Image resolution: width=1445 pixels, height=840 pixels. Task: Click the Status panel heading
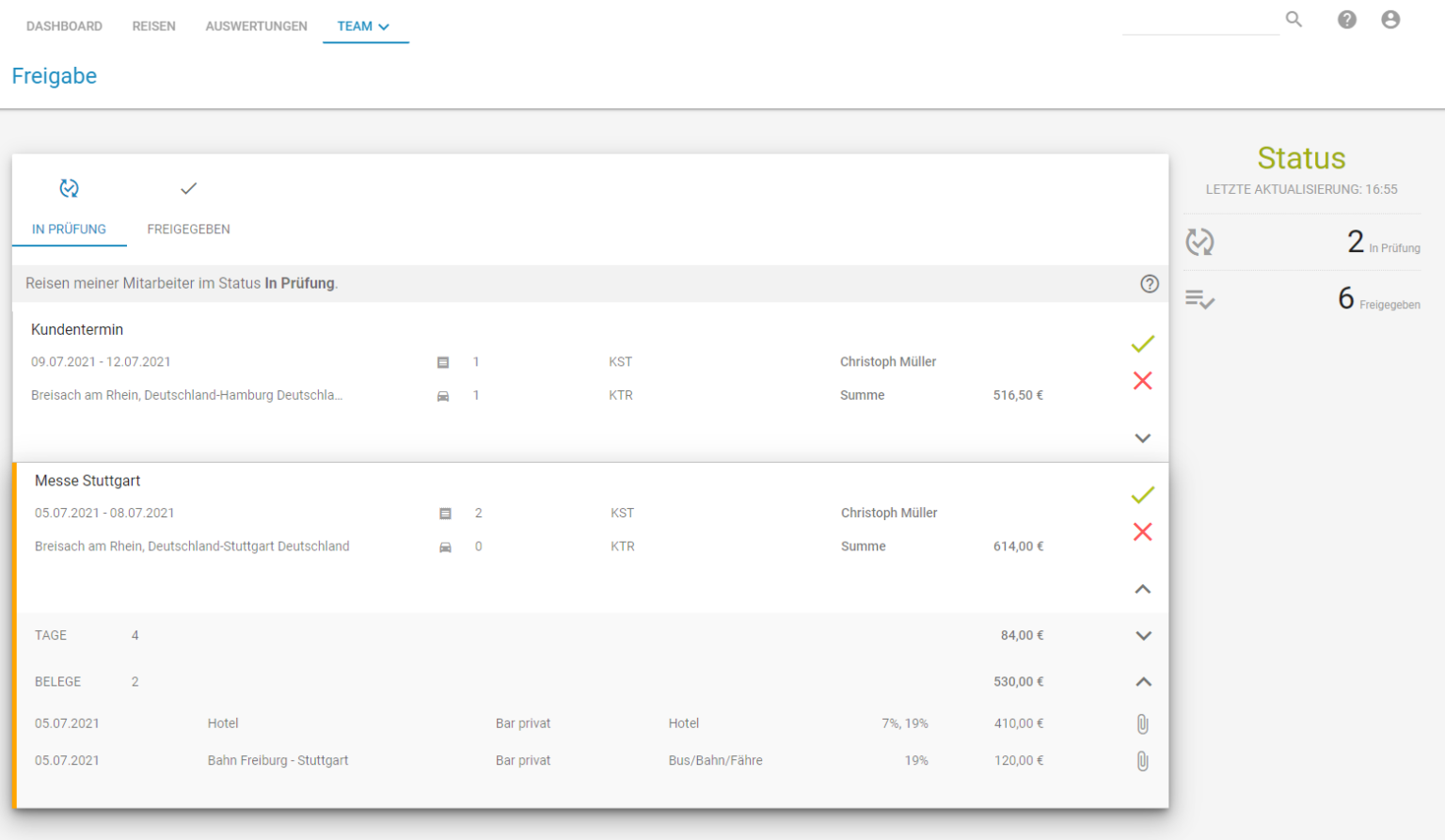(x=1301, y=158)
